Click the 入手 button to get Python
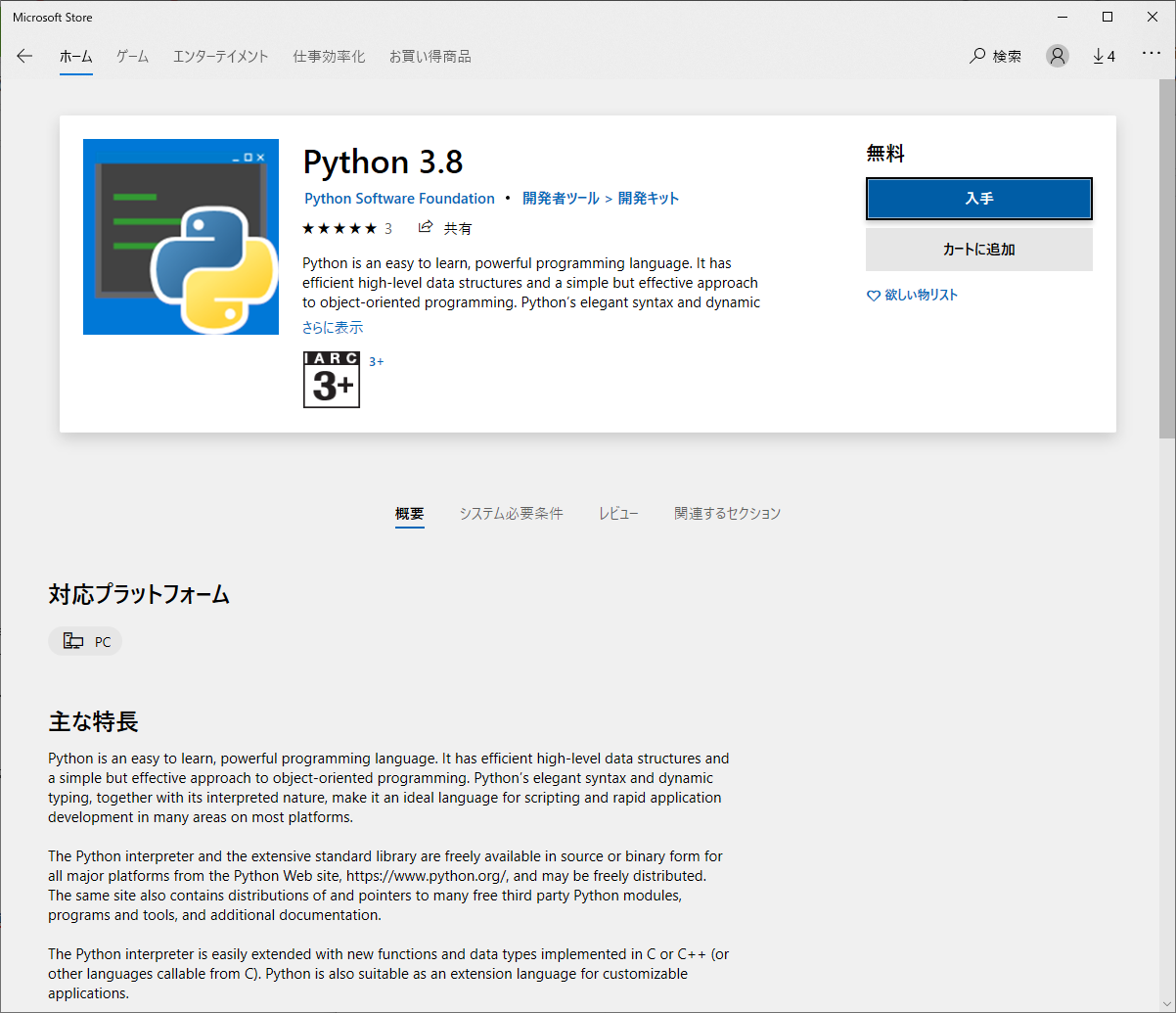 point(978,198)
